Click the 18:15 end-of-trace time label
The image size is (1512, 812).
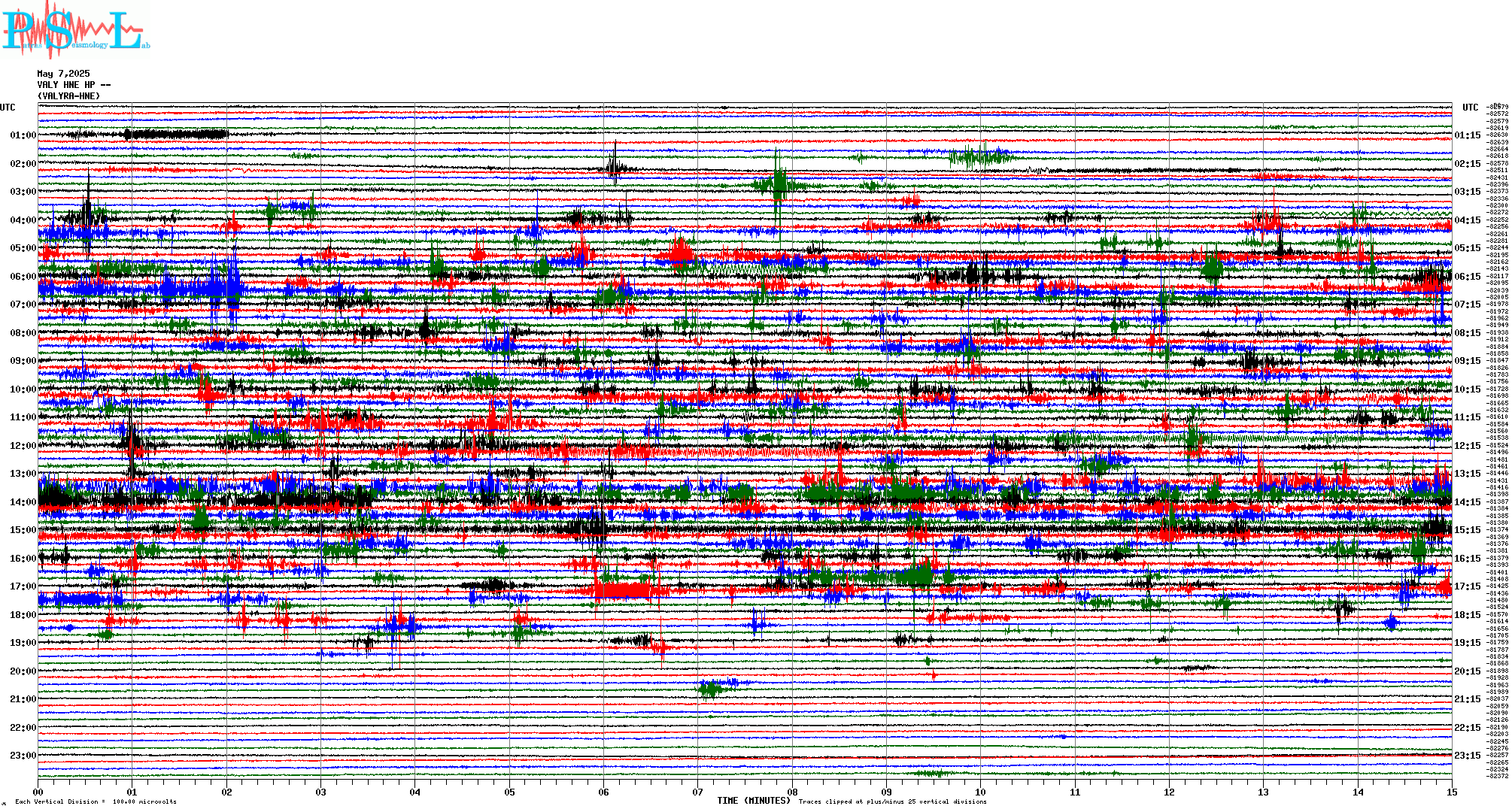click(1468, 615)
